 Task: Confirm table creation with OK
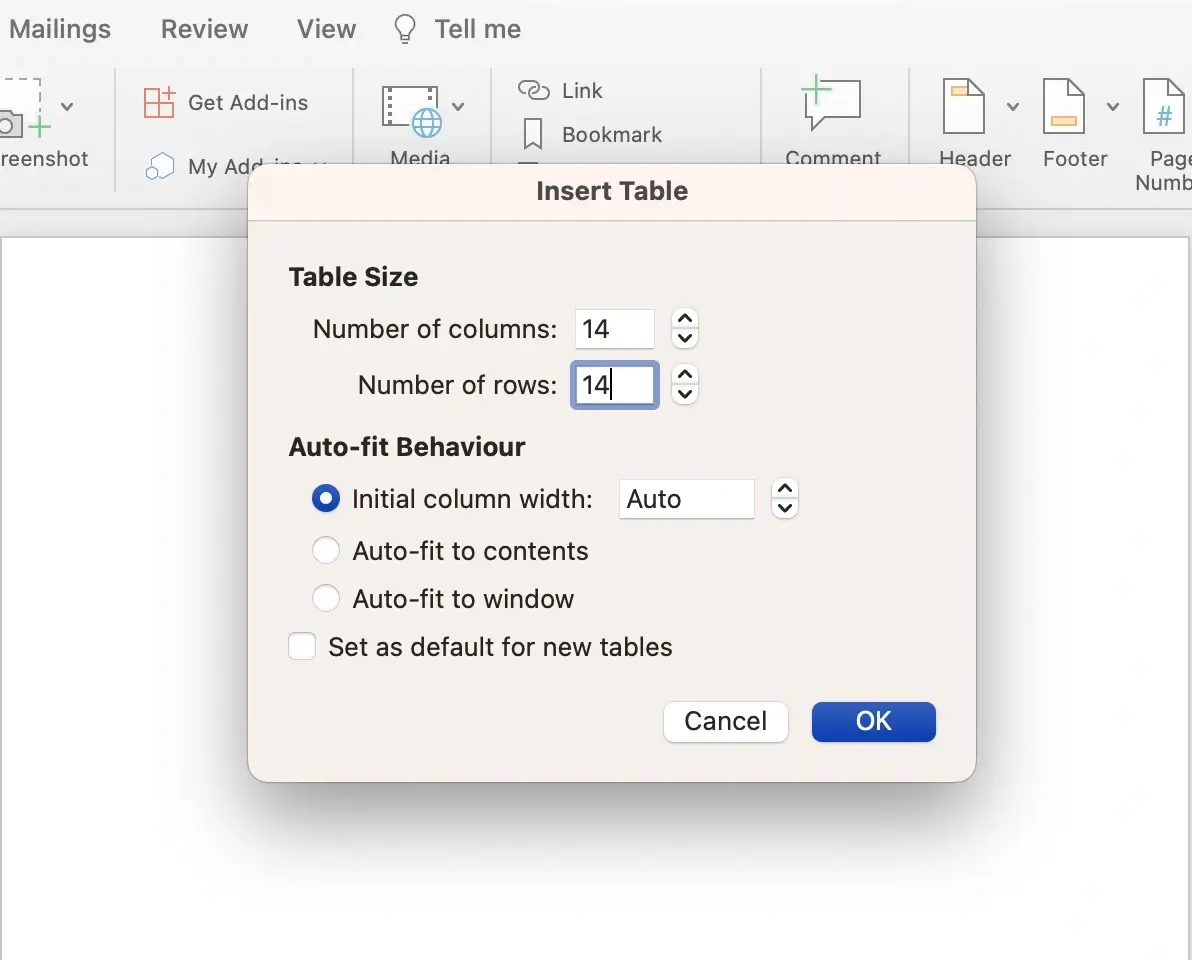pyautogui.click(x=873, y=721)
